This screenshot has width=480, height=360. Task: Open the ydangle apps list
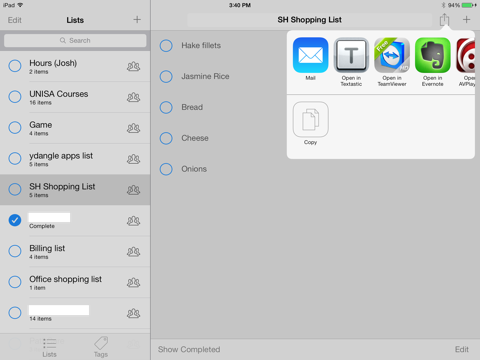[x=75, y=159]
